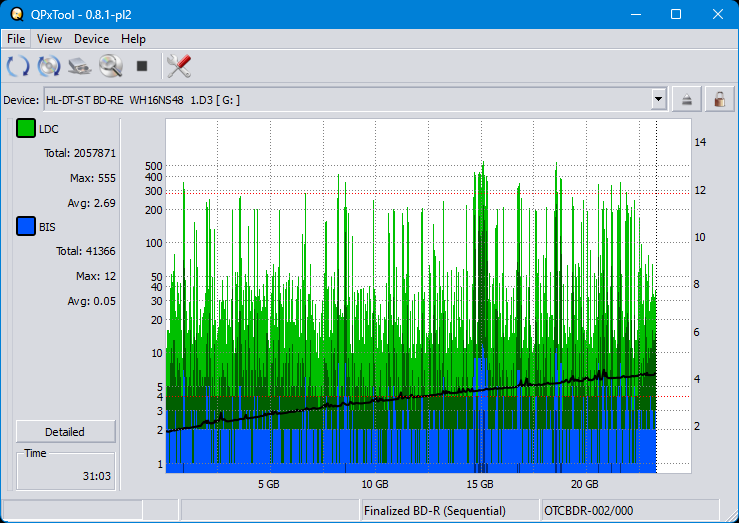Click the rescan devices refresh icon
Screen dimensions: 739x523
pyautogui.click(x=18, y=65)
